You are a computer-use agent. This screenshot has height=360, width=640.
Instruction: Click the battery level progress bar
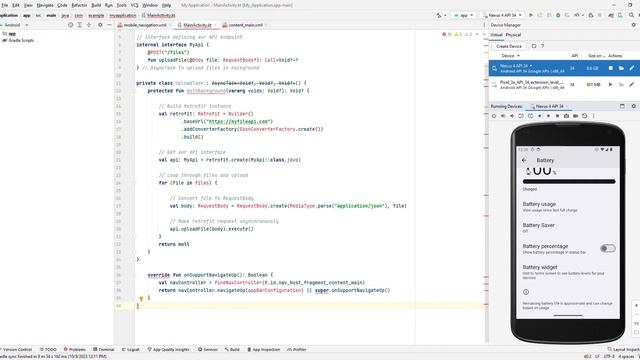click(569, 182)
